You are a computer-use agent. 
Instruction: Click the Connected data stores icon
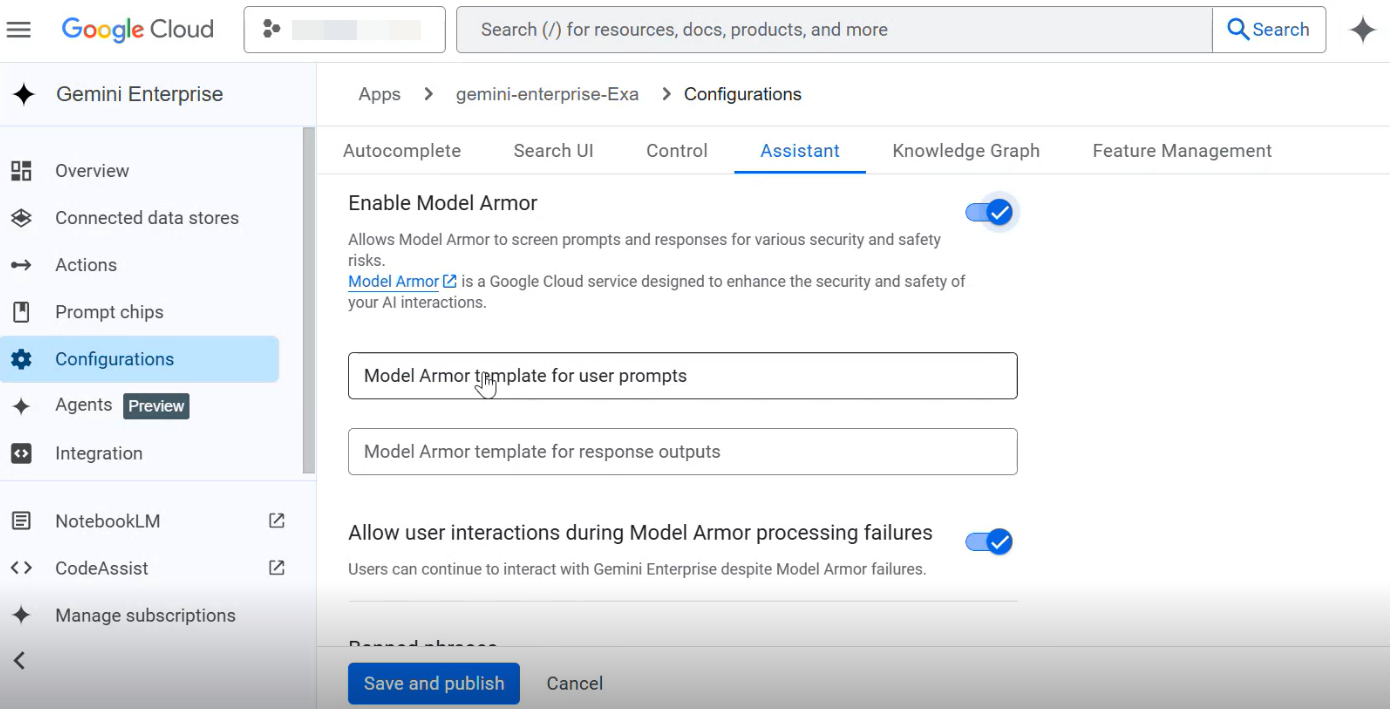coord(21,218)
